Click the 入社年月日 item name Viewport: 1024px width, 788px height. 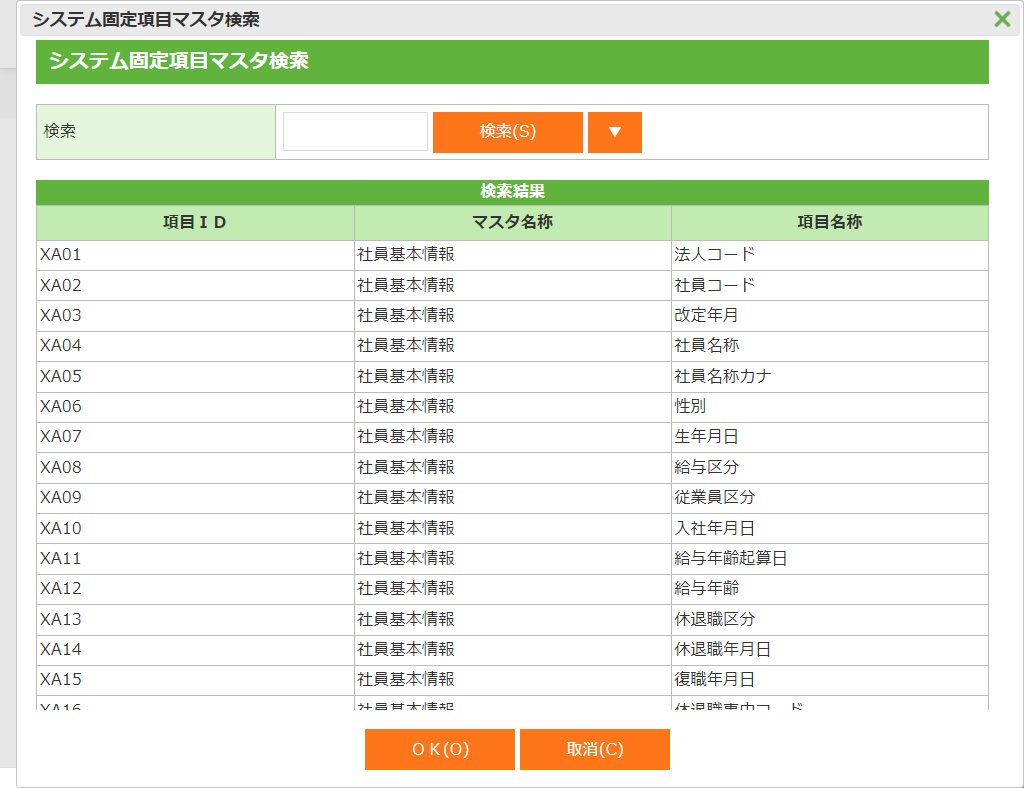tap(714, 528)
